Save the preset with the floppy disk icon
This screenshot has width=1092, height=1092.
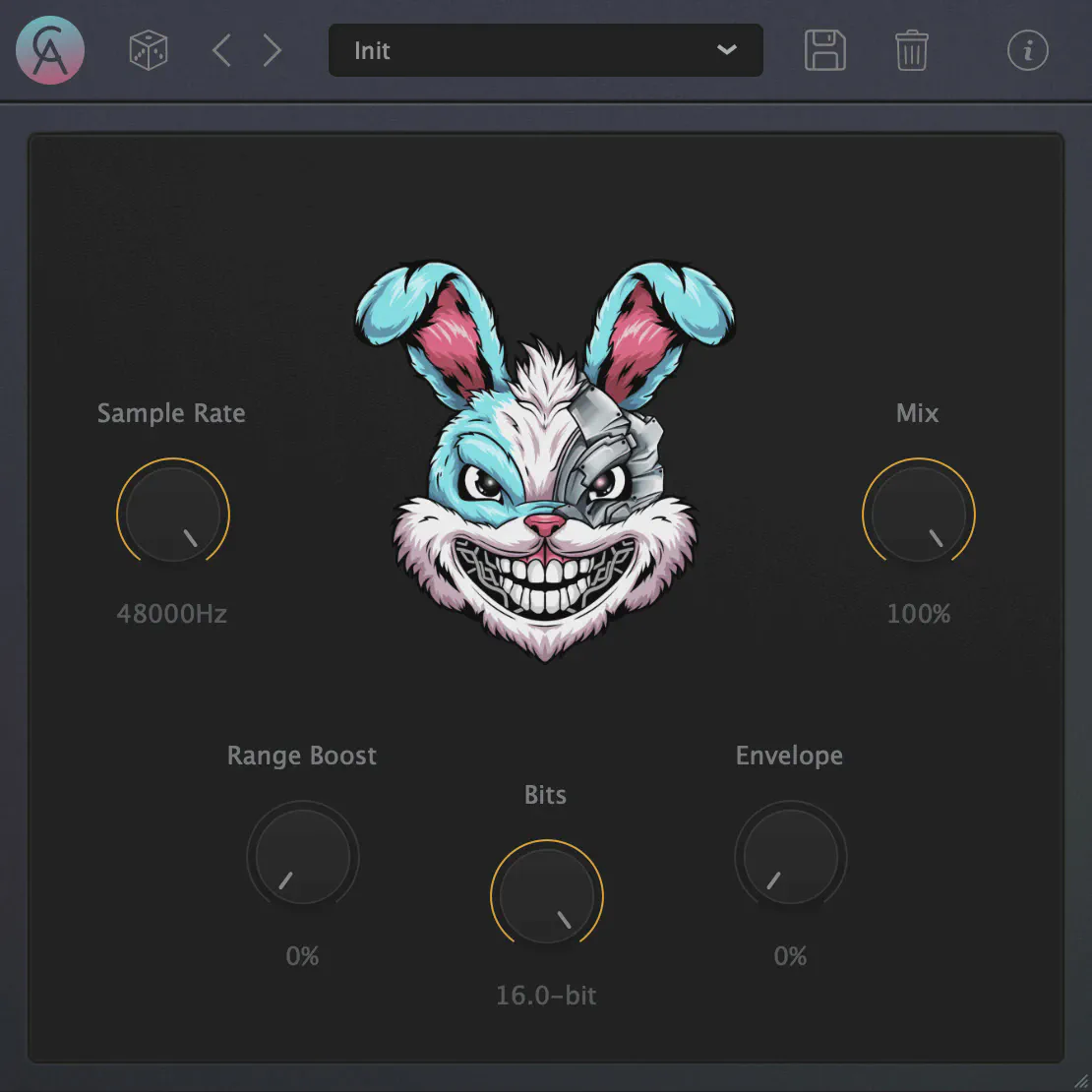point(824,50)
